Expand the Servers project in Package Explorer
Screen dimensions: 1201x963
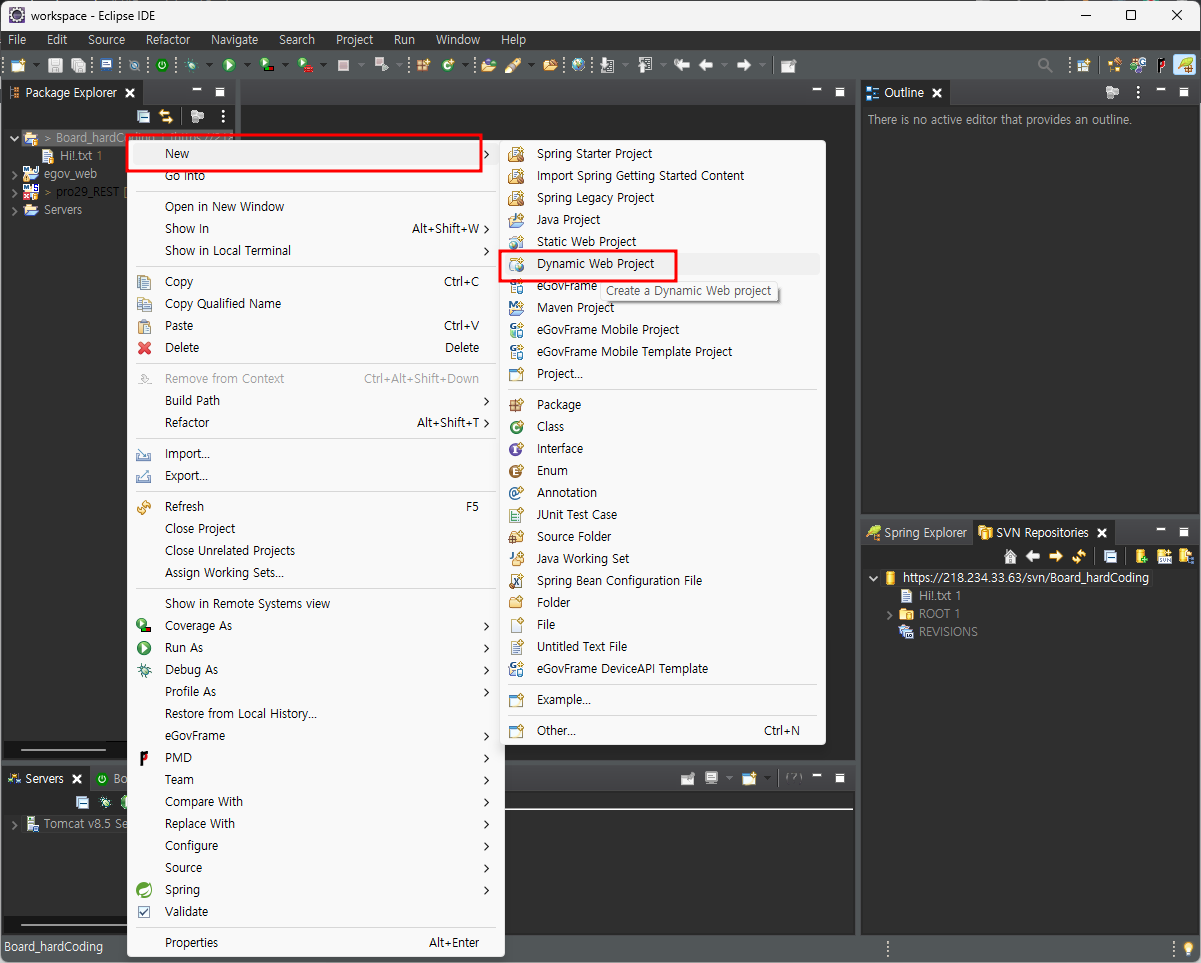[x=14, y=210]
